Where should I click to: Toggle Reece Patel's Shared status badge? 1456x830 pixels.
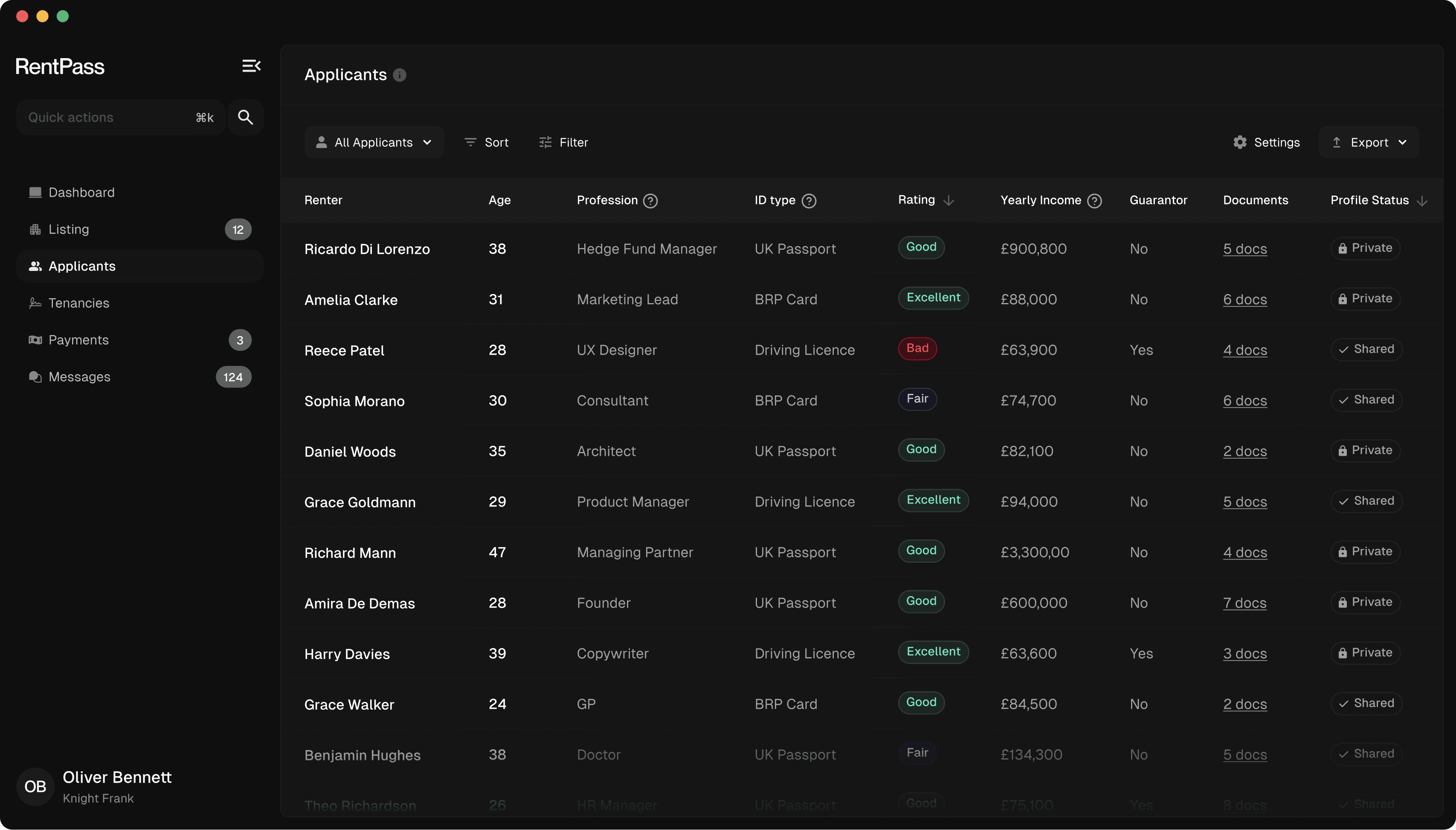(x=1366, y=349)
